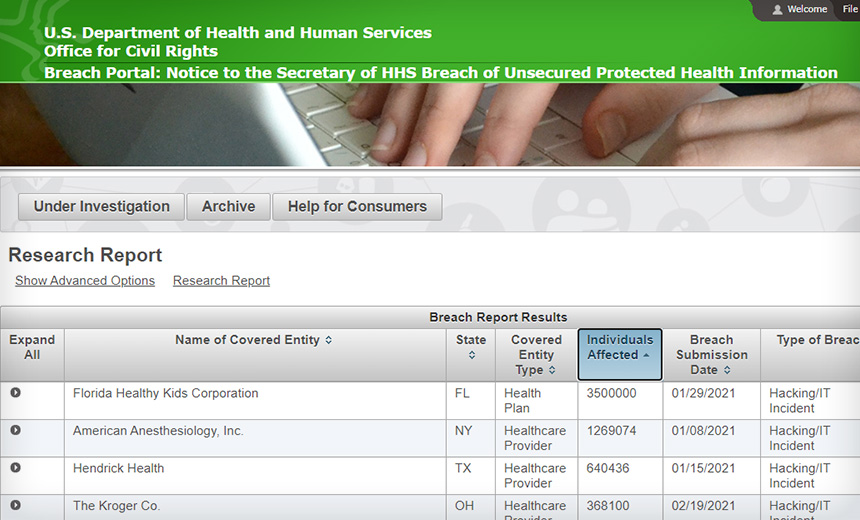The width and height of the screenshot is (860, 520).
Task: Expand The Kroger Co. row details
Action: click(x=15, y=505)
